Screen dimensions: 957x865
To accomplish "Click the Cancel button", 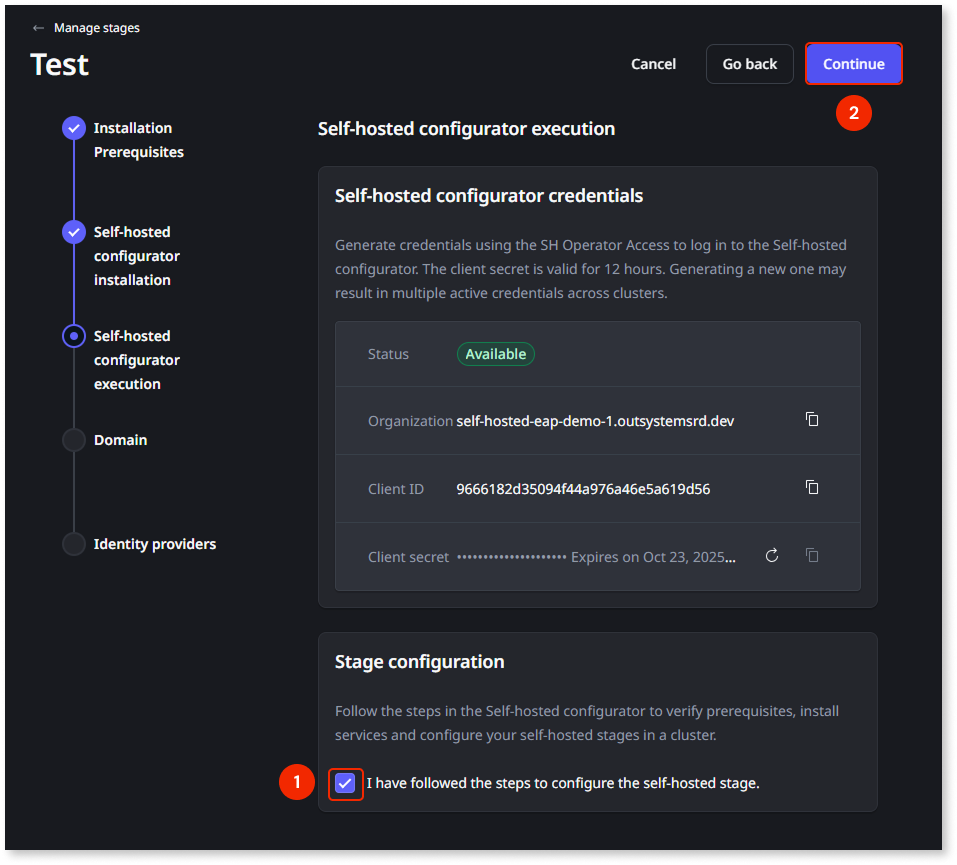I will pyautogui.click(x=653, y=64).
